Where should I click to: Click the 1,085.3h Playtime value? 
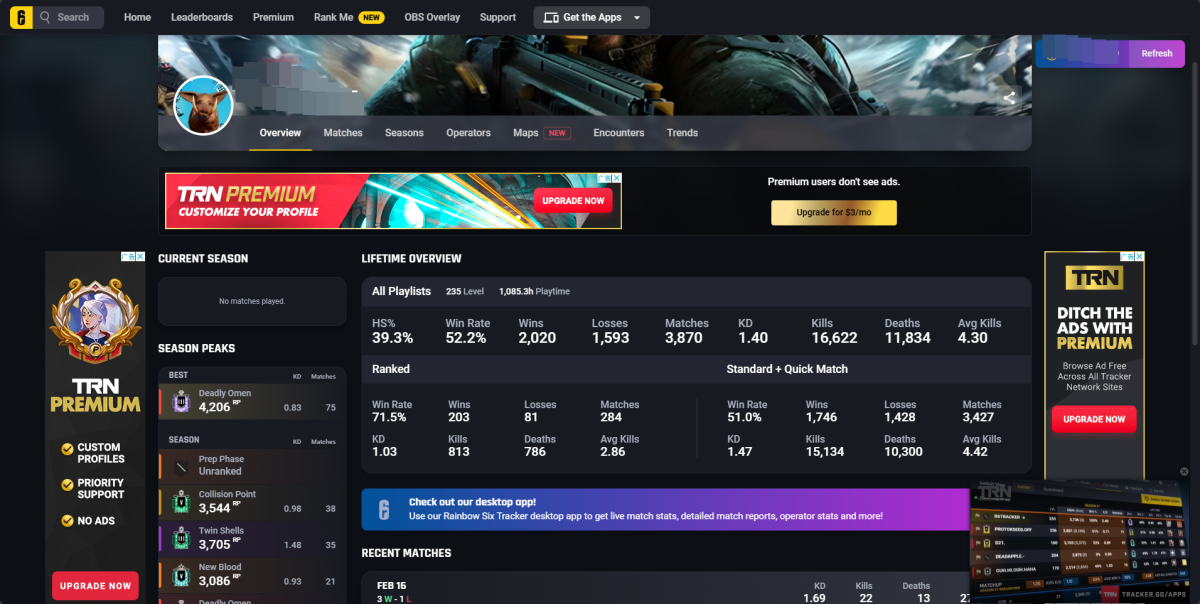(x=534, y=291)
